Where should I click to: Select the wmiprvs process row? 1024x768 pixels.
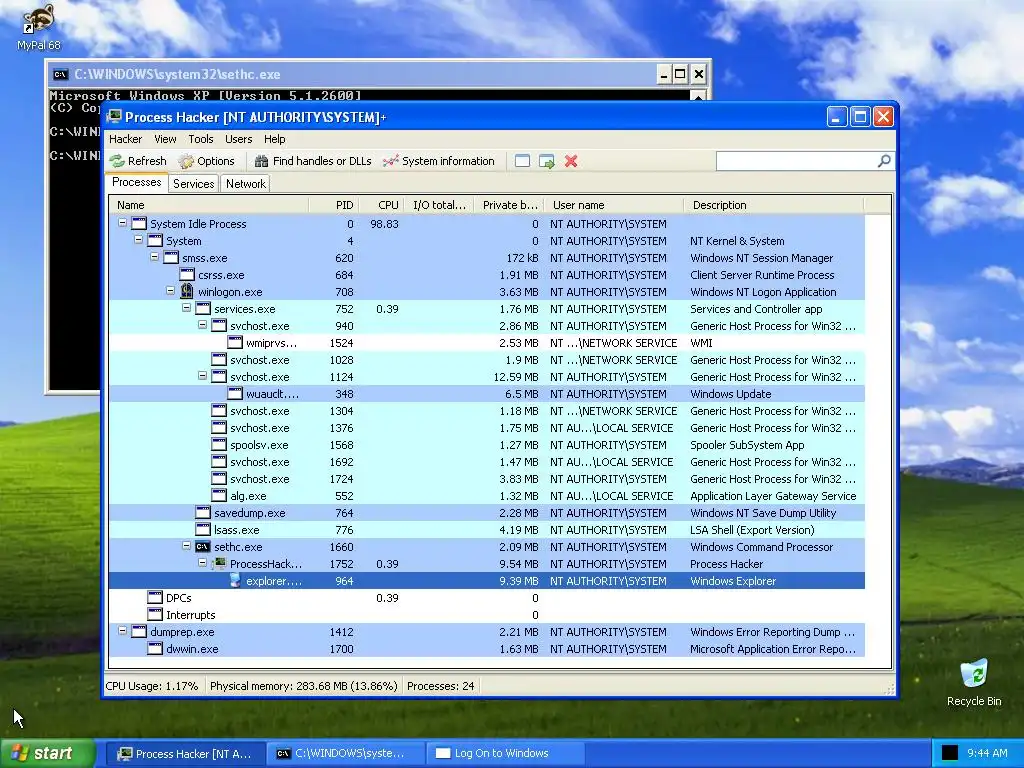tap(487, 343)
